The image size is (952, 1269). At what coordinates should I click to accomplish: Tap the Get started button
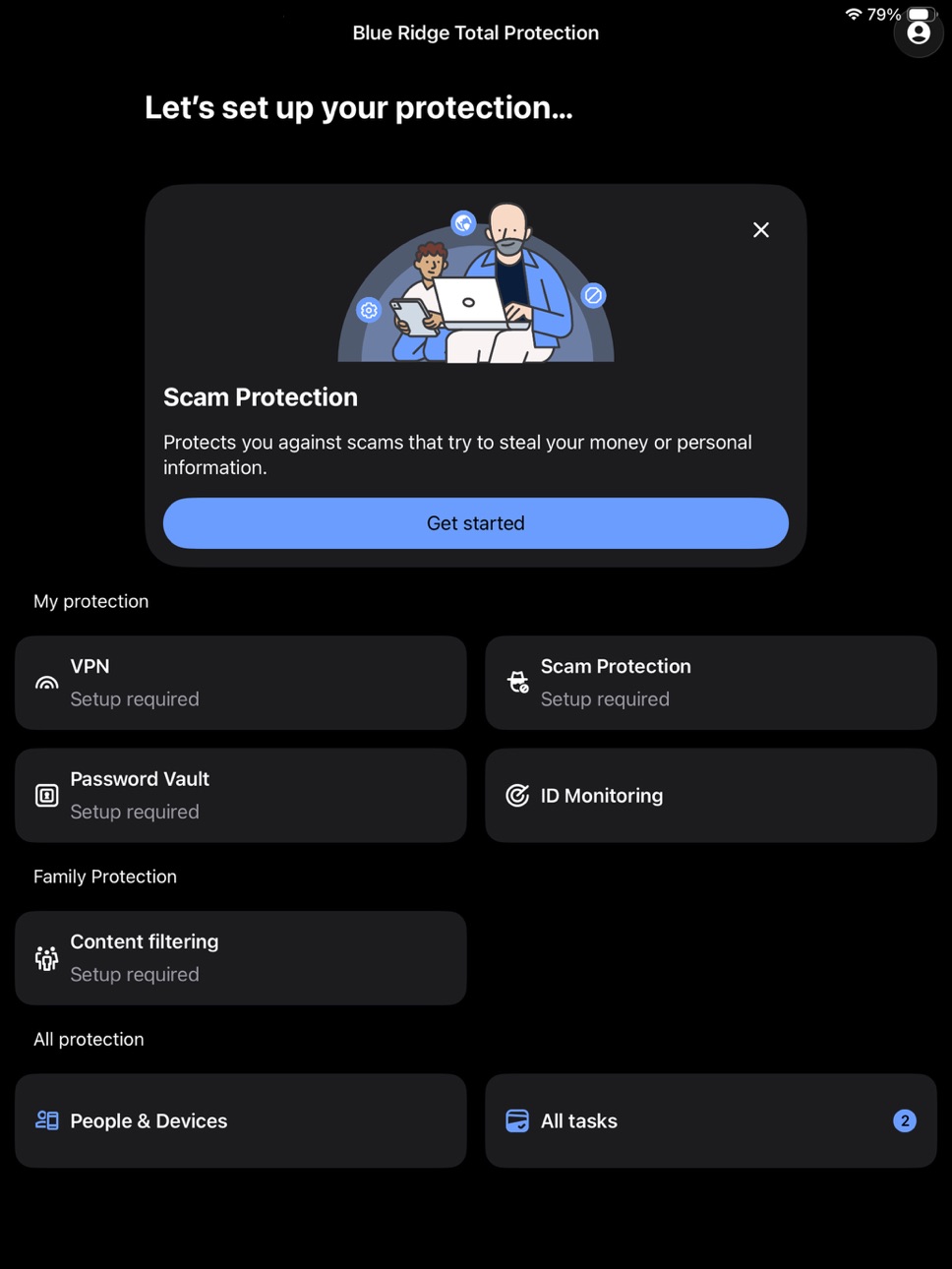476,523
